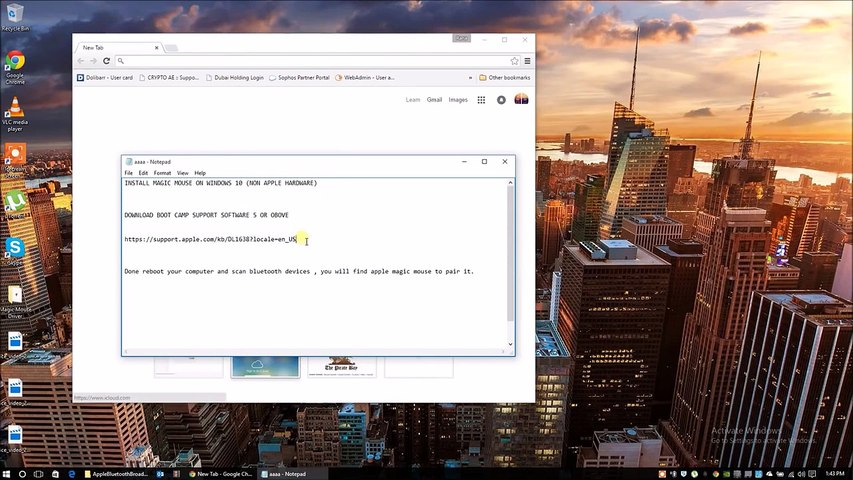Viewport: 853px width, 480px height.
Task: Minimize the Notepad window
Action: [464, 162]
